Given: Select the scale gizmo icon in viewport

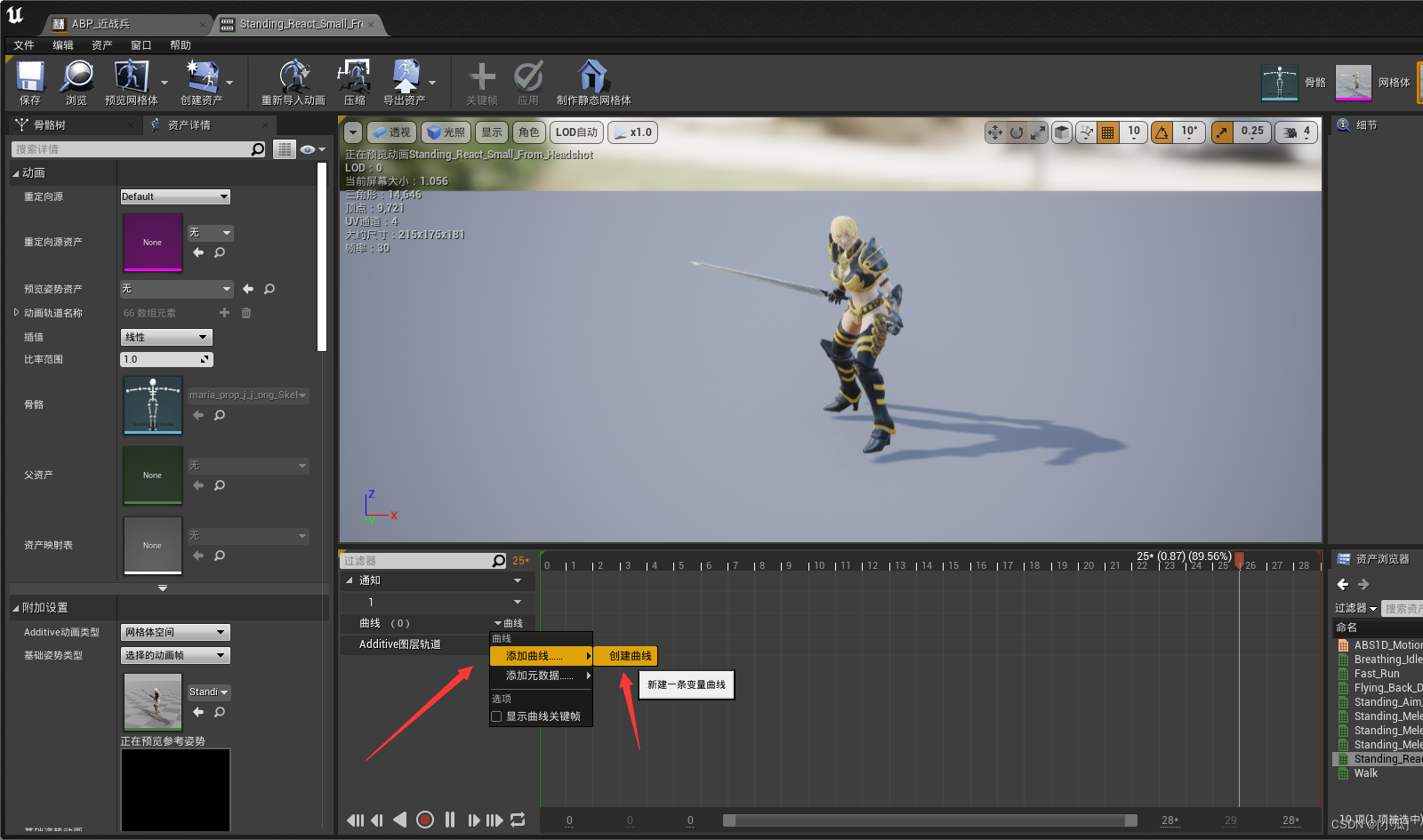Looking at the screenshot, I should click(x=1038, y=132).
